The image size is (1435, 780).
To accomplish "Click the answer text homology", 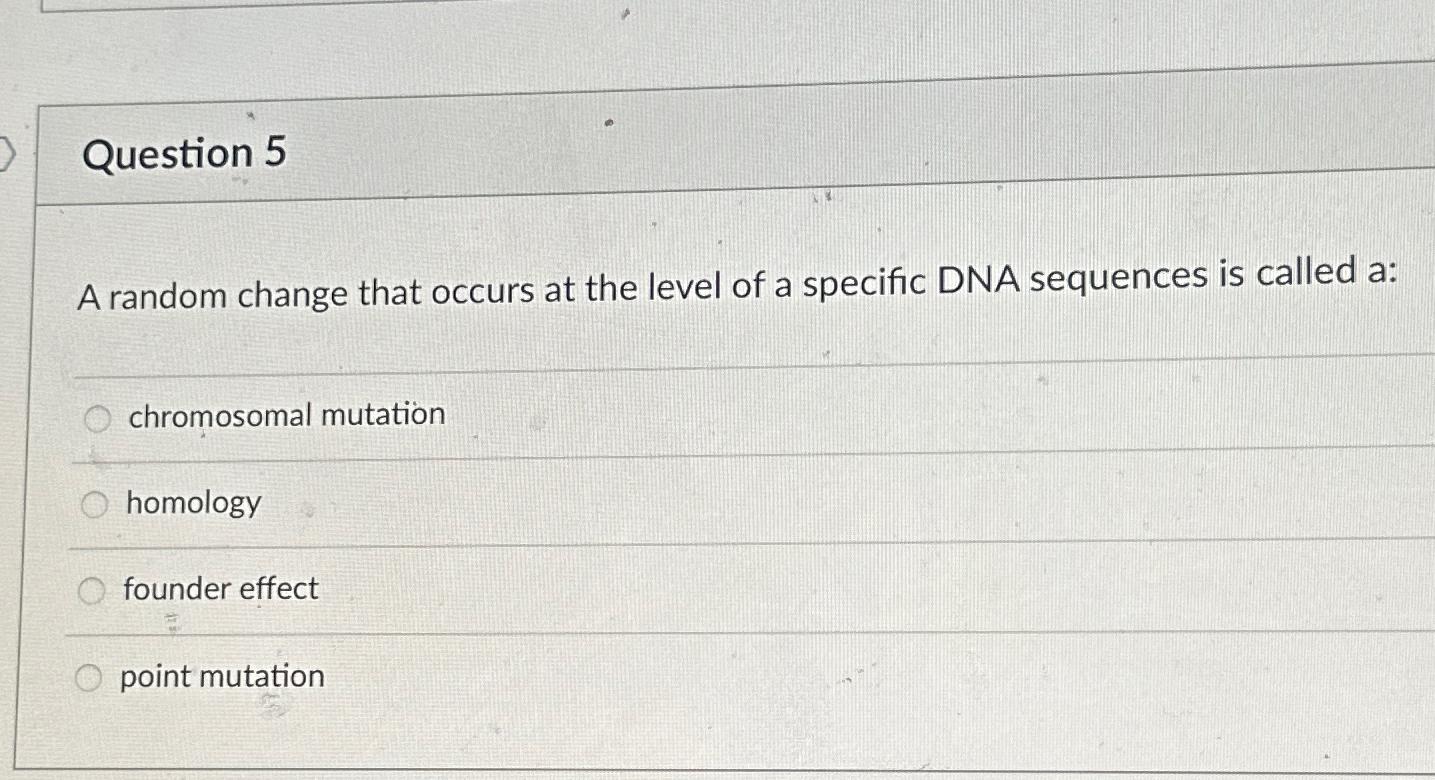I will [192, 504].
